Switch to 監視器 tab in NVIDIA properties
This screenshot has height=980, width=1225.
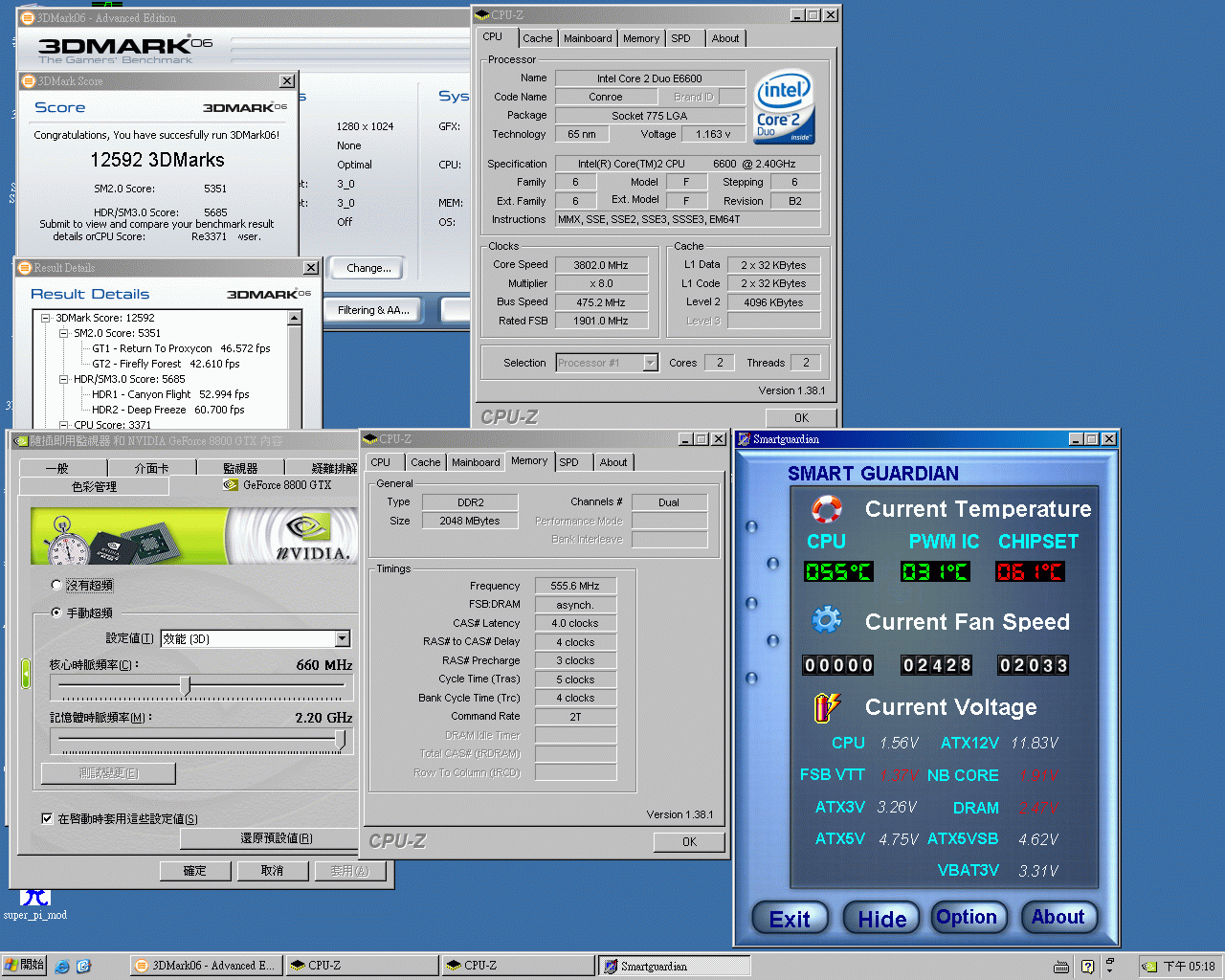240,468
